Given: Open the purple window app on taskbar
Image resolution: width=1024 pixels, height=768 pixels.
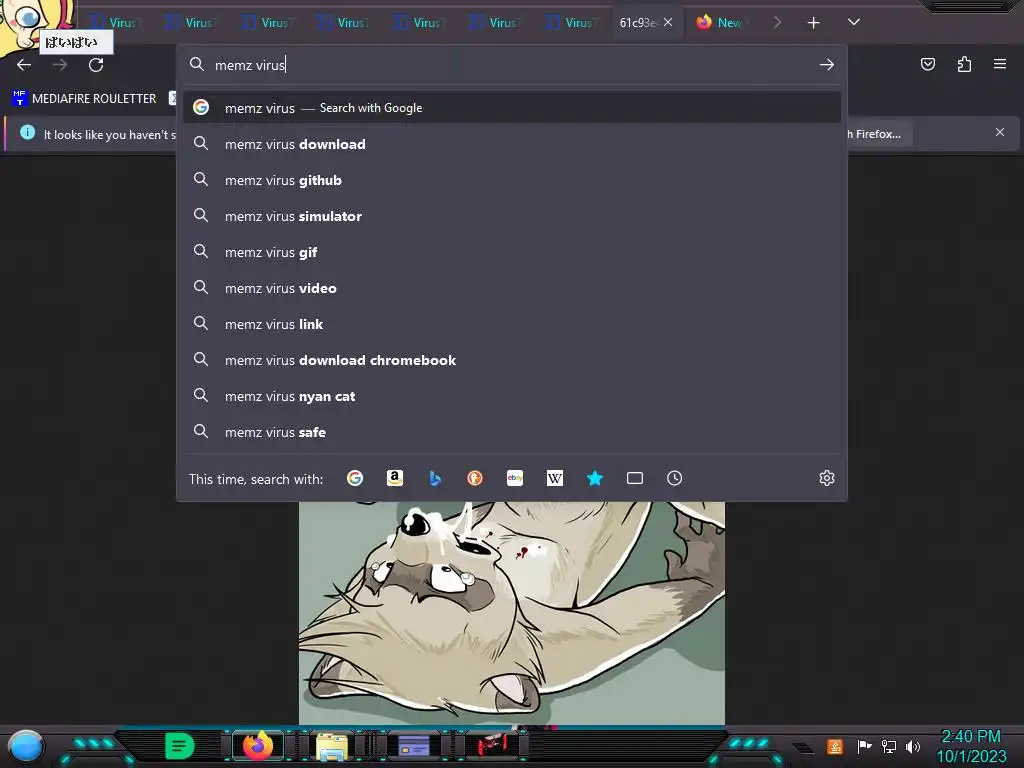Looking at the screenshot, I should click(413, 746).
